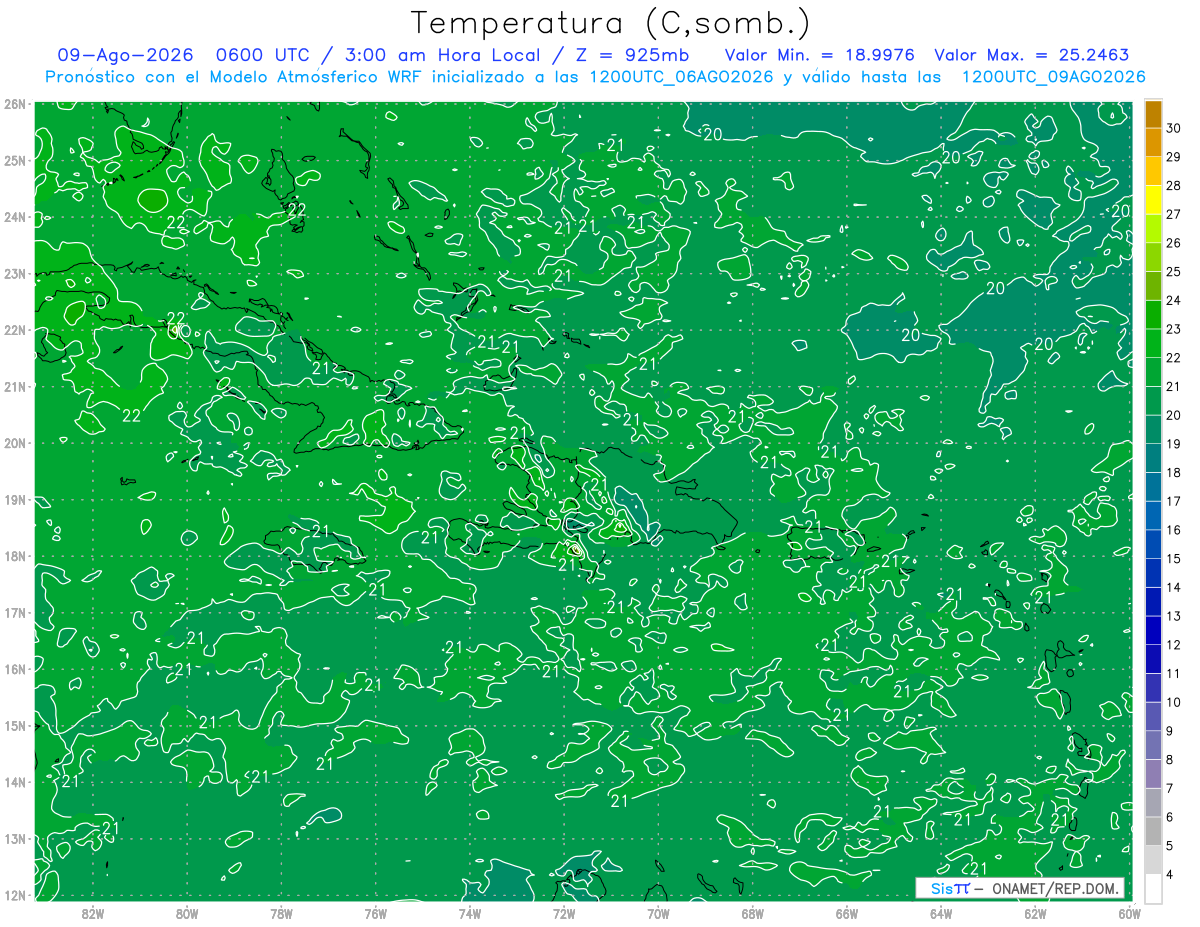
Task: Click the blue swatch between 14 and 15
Action: pos(1153,573)
